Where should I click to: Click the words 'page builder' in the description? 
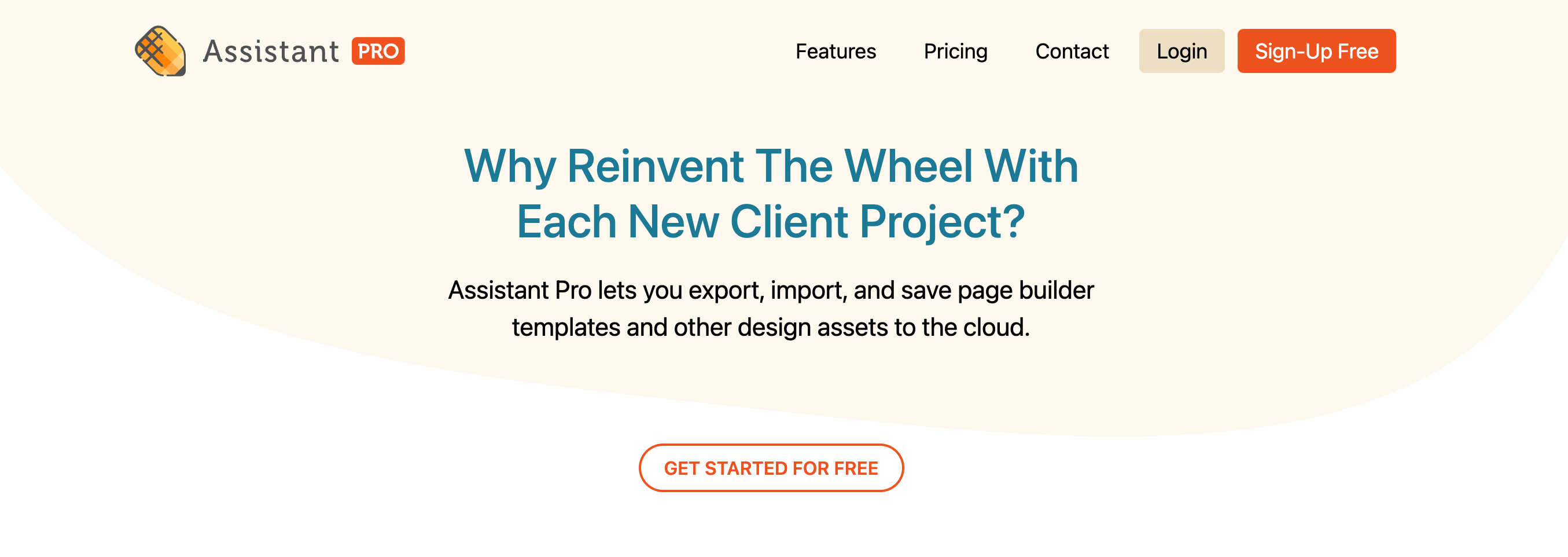[x=1026, y=291]
